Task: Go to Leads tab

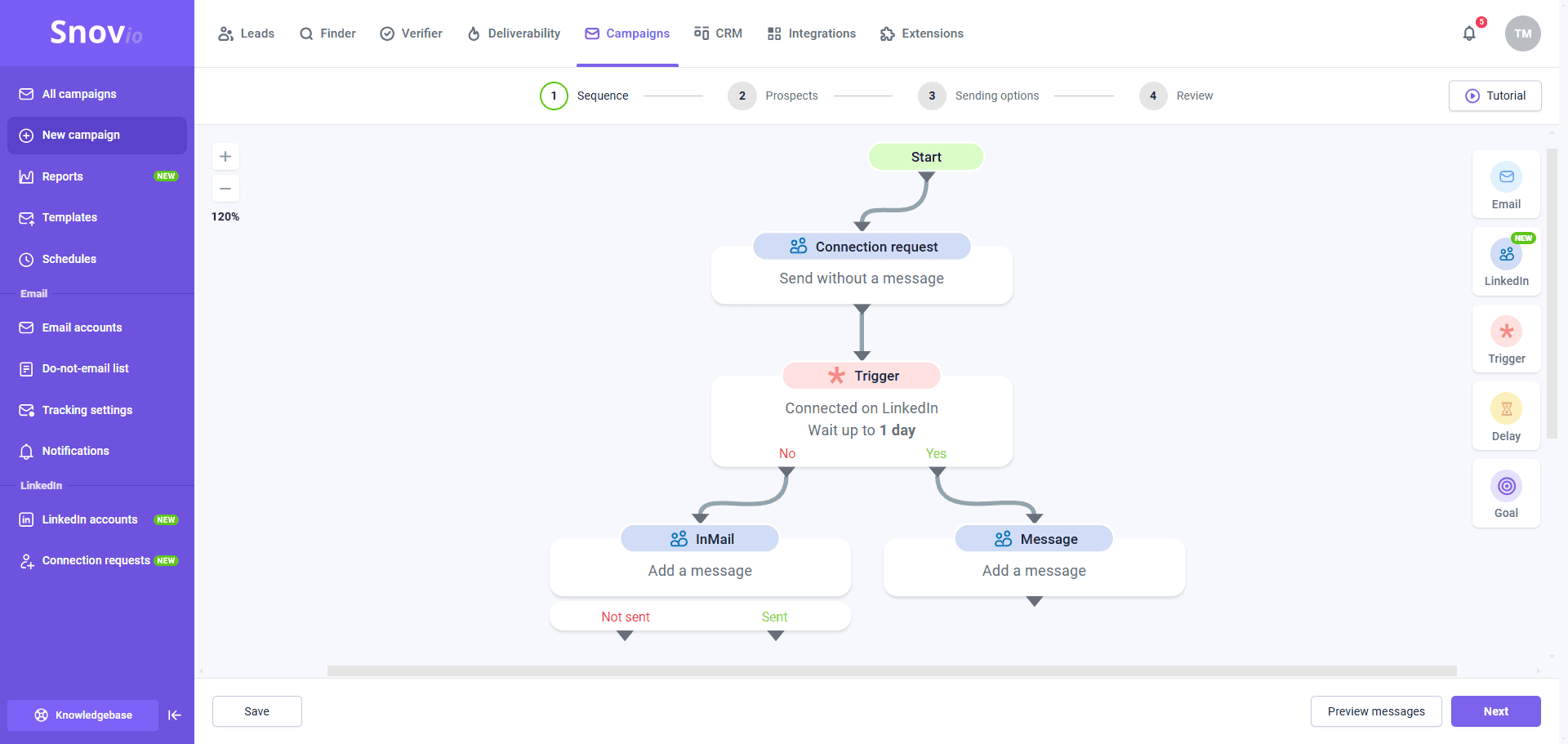Action: click(246, 33)
